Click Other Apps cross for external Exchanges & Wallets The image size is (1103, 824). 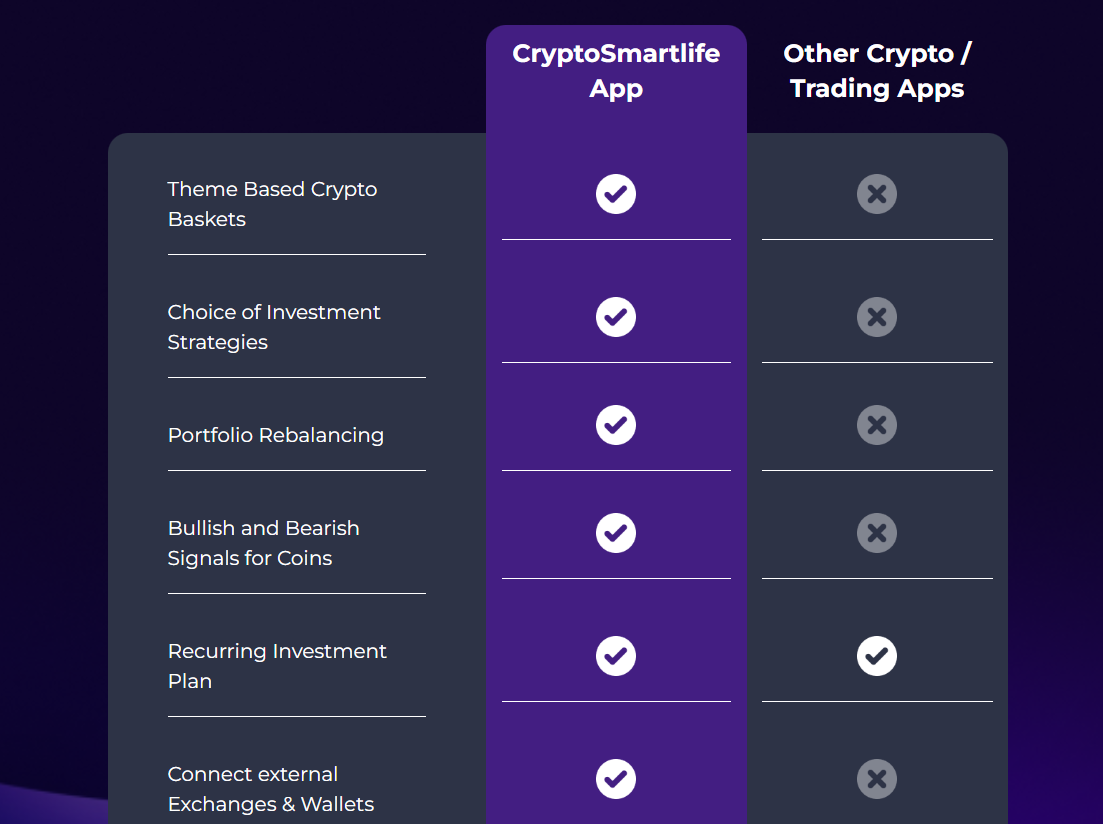tap(877, 779)
